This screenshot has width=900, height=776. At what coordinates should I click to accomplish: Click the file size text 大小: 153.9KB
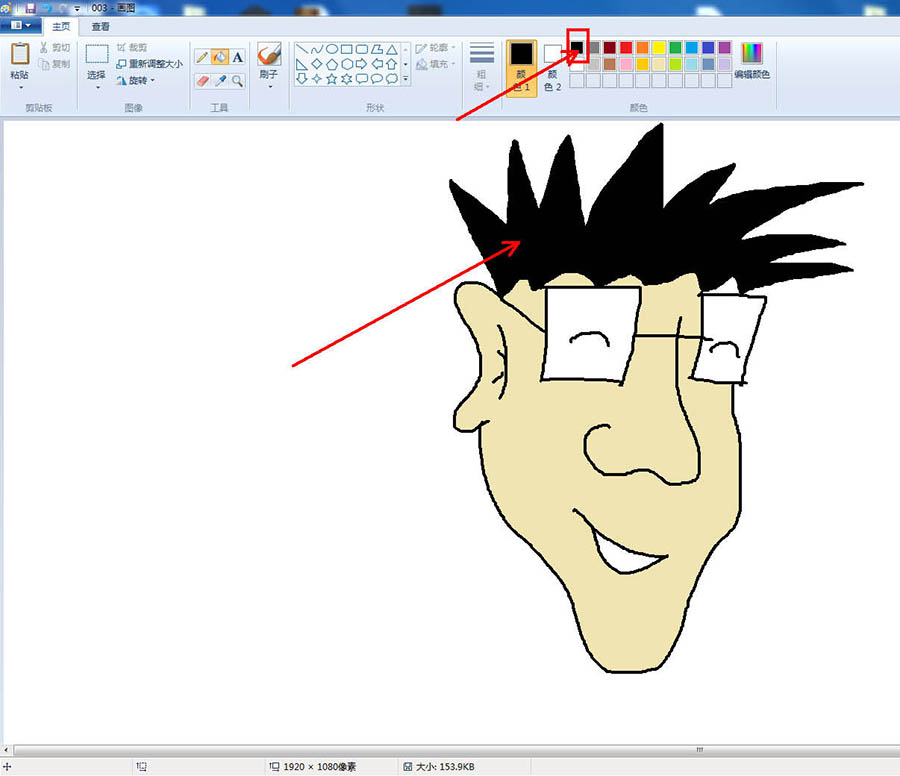coord(445,767)
